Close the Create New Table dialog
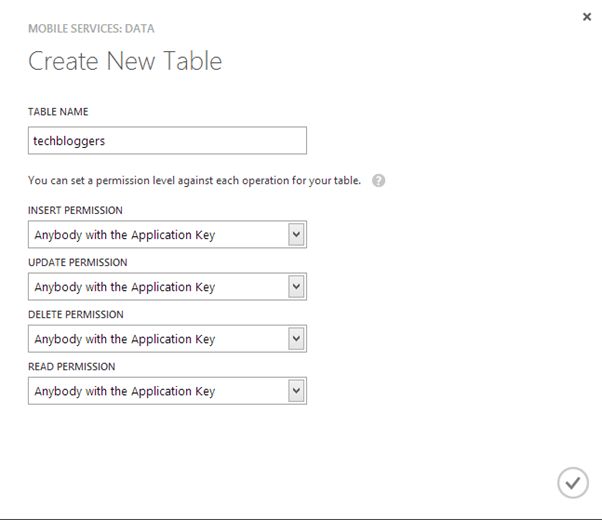Viewport: 602px width, 520px height. (x=587, y=17)
